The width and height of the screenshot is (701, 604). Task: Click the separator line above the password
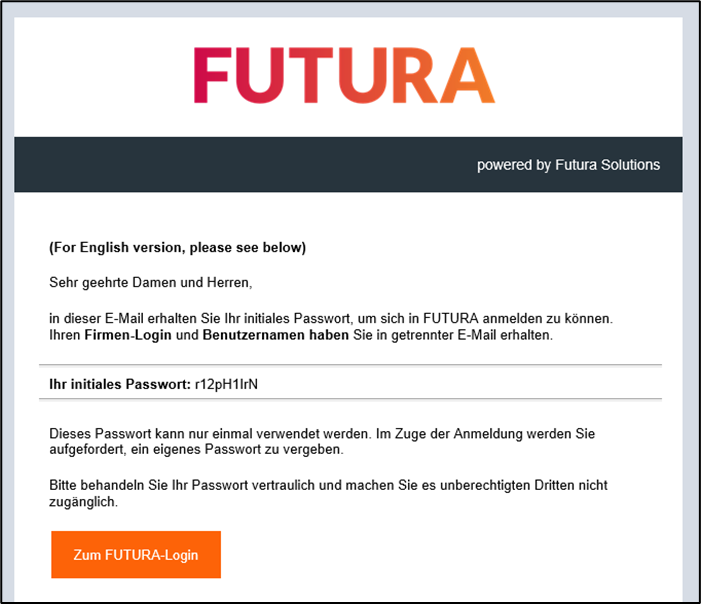tap(350, 365)
